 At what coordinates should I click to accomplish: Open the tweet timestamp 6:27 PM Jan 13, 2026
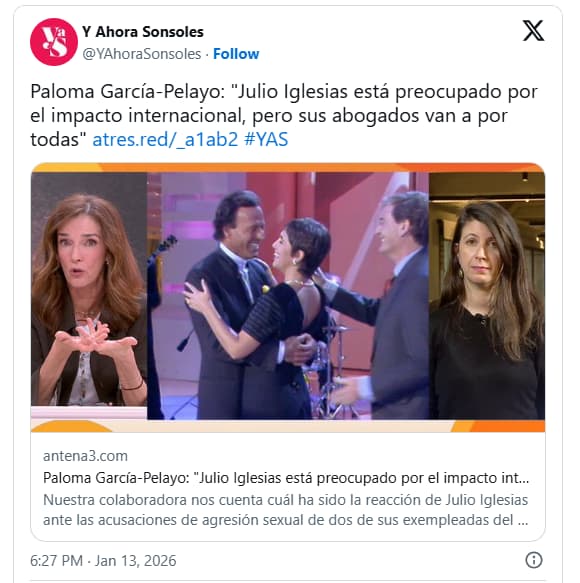click(x=103, y=561)
